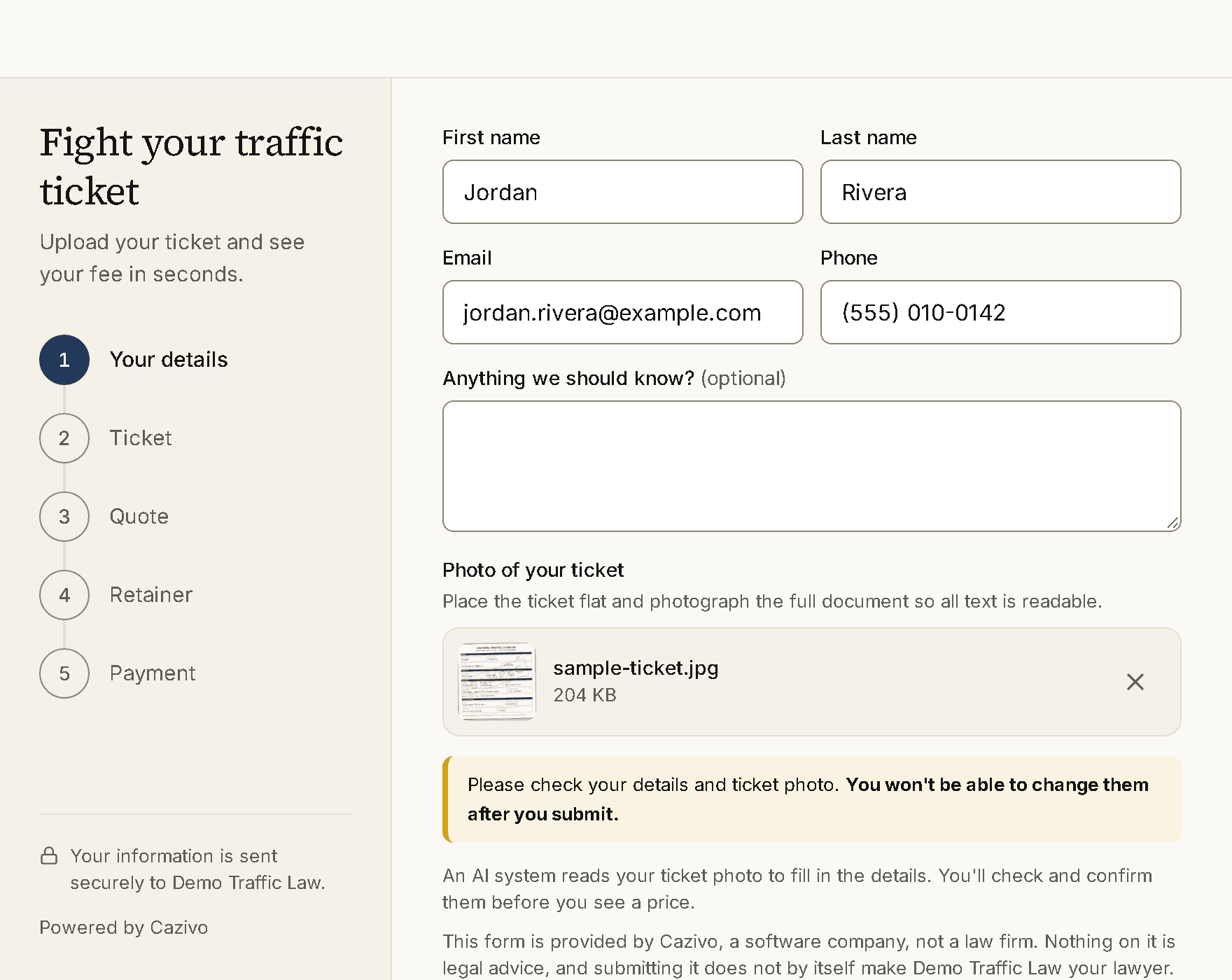The width and height of the screenshot is (1232, 980).
Task: Click the 'Ticket' step label
Action: pos(141,438)
